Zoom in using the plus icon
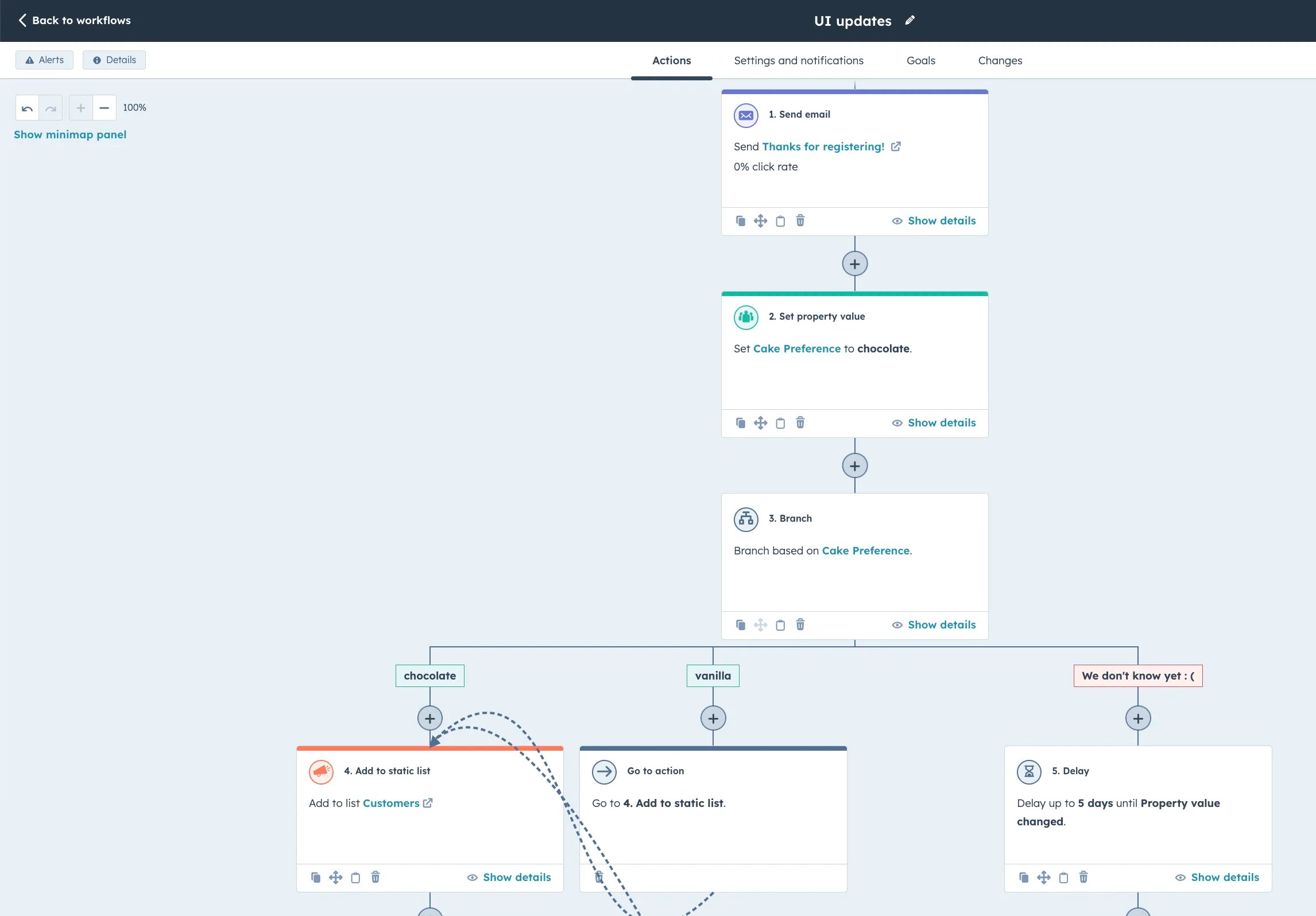This screenshot has width=1316, height=916. 80,107
